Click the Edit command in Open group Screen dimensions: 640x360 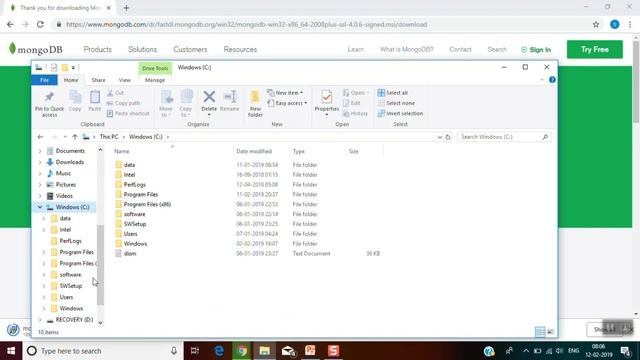(x=351, y=103)
